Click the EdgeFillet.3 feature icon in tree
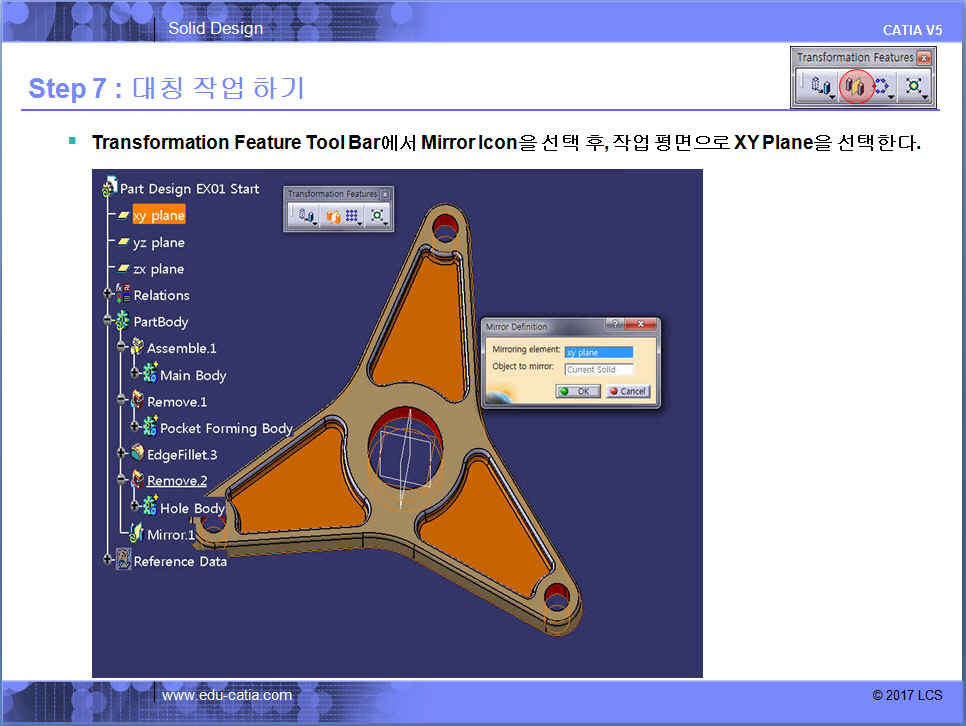This screenshot has height=726, width=966. [137, 454]
